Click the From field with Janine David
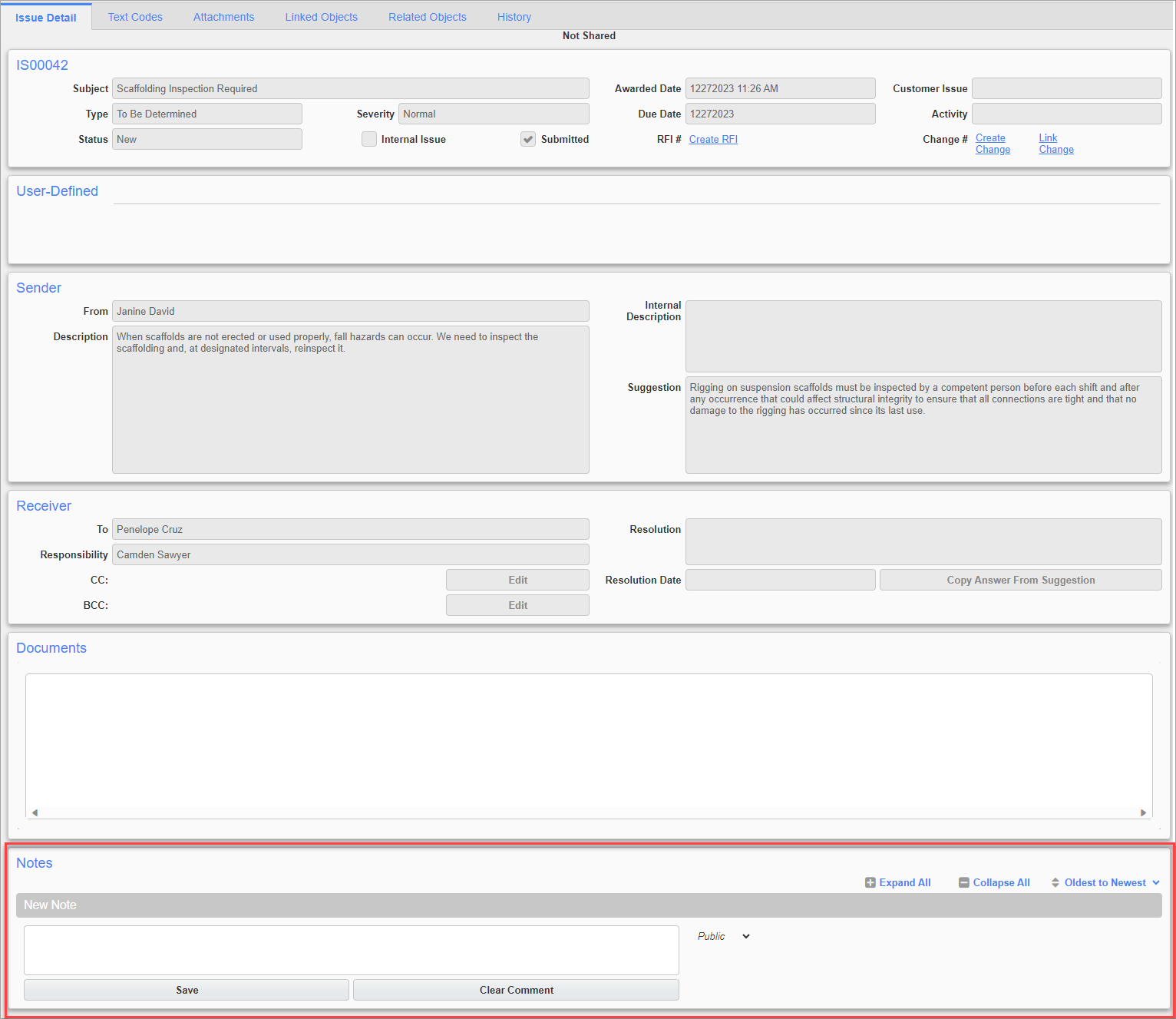Image resolution: width=1176 pixels, height=1019 pixels. tap(351, 311)
